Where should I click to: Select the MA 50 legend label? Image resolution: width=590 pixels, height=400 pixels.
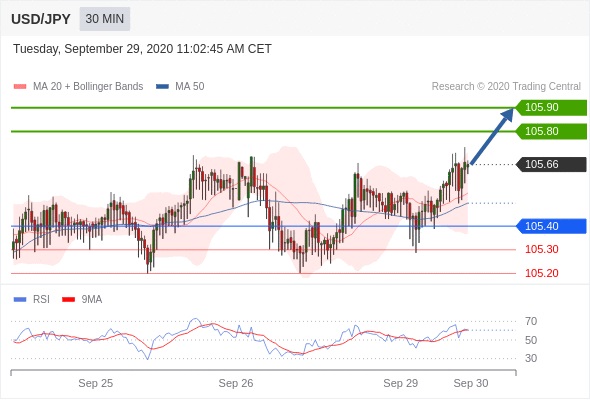pos(190,87)
